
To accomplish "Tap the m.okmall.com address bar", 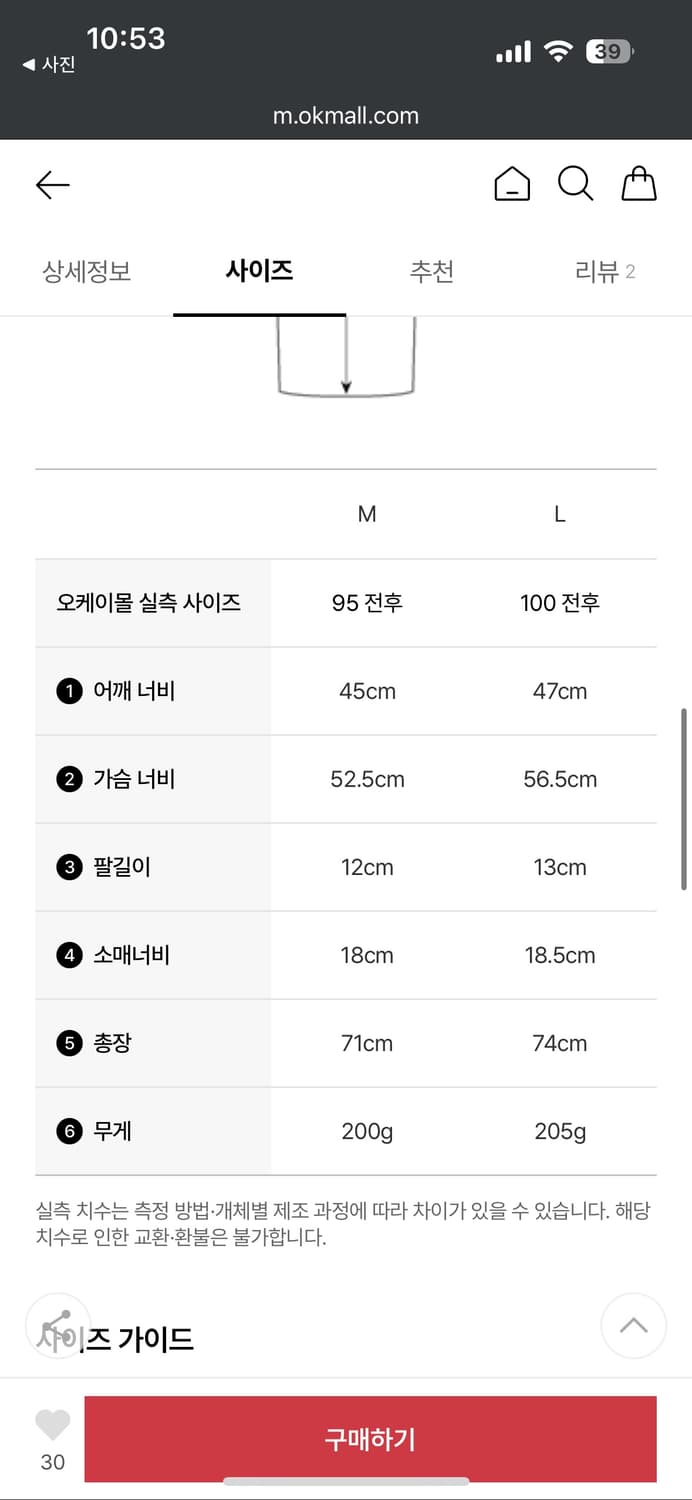I will coord(346,116).
